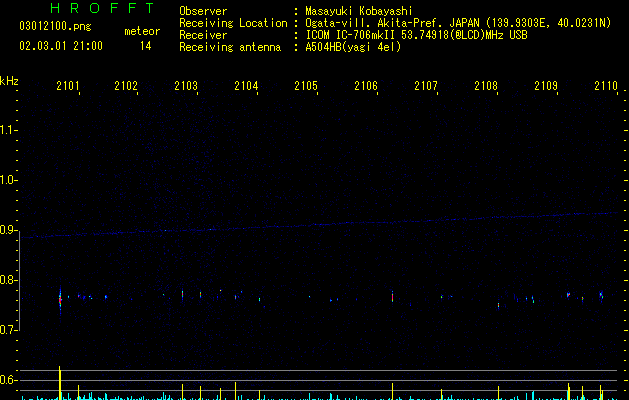
Task: Click the A504HB(yagi 4el) antenna text
Action: [353, 47]
